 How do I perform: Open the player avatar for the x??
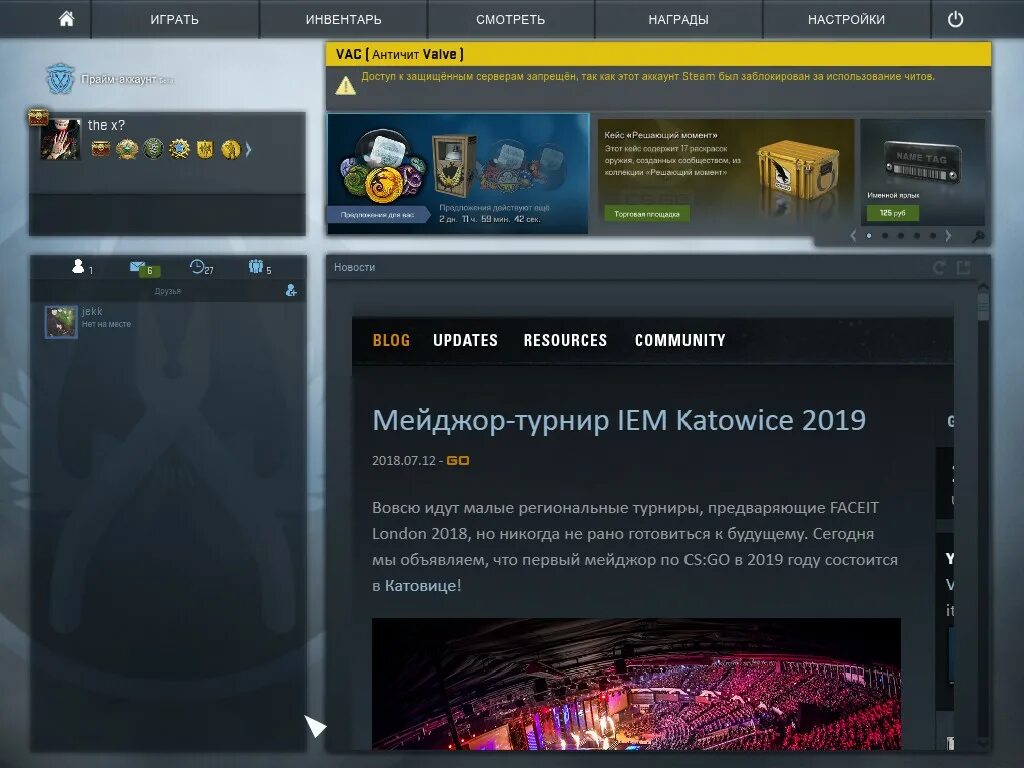tap(60, 138)
